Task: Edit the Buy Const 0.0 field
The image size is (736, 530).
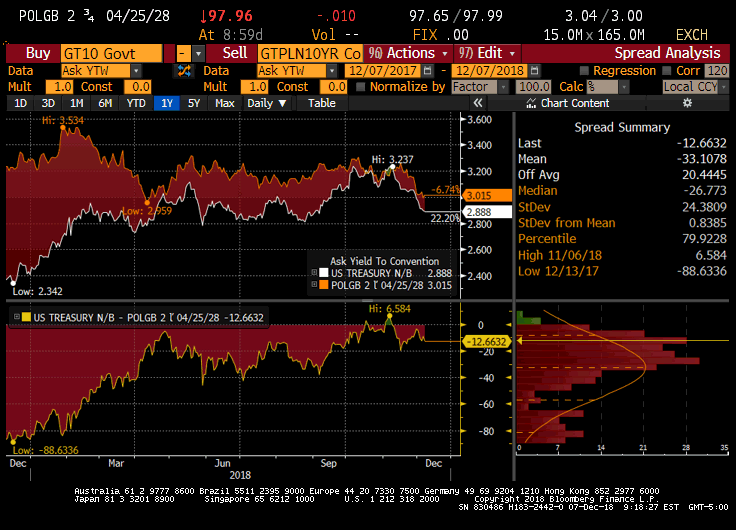Action: coord(138,87)
